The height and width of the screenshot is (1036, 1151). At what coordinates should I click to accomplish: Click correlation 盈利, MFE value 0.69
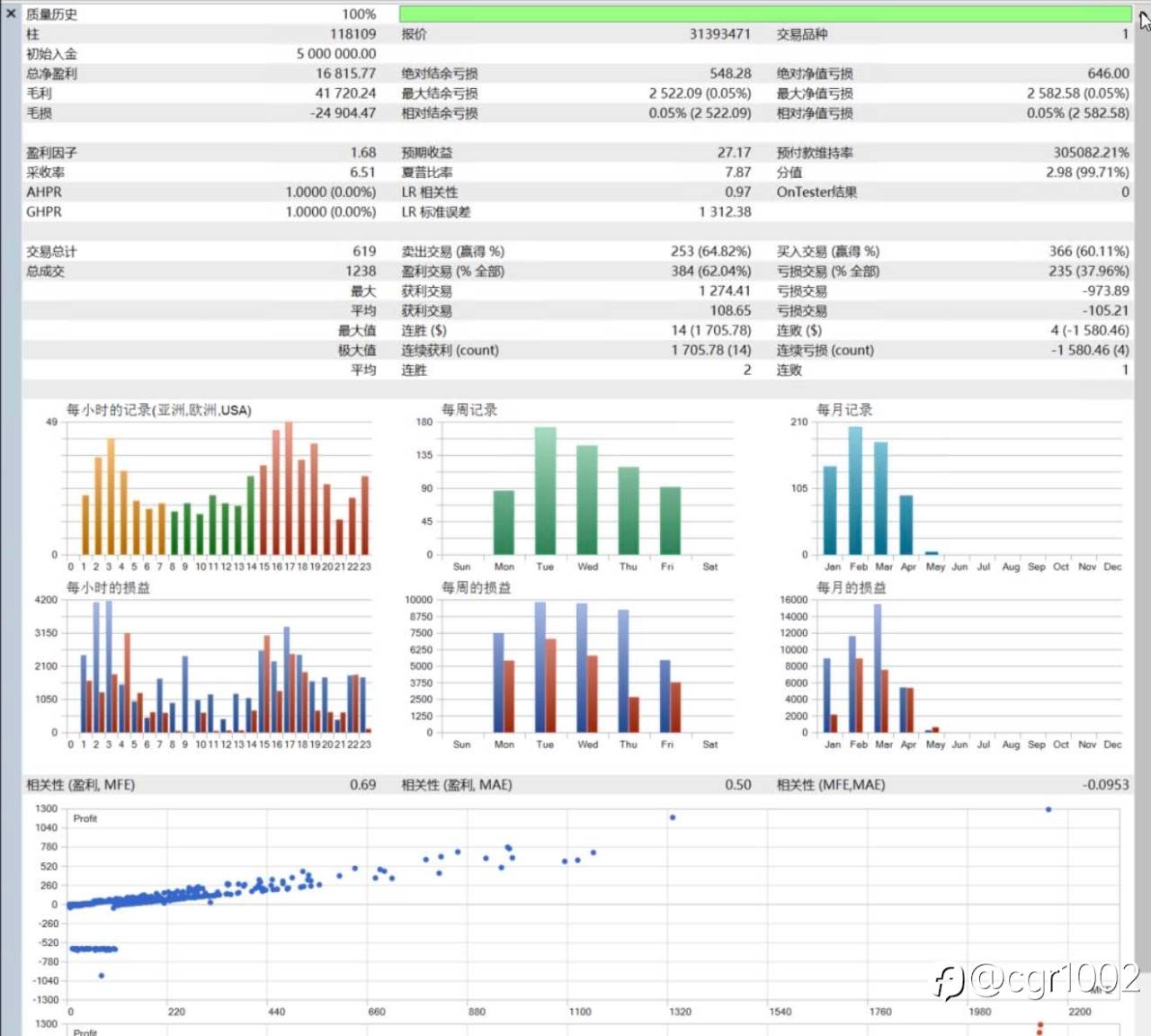363,785
